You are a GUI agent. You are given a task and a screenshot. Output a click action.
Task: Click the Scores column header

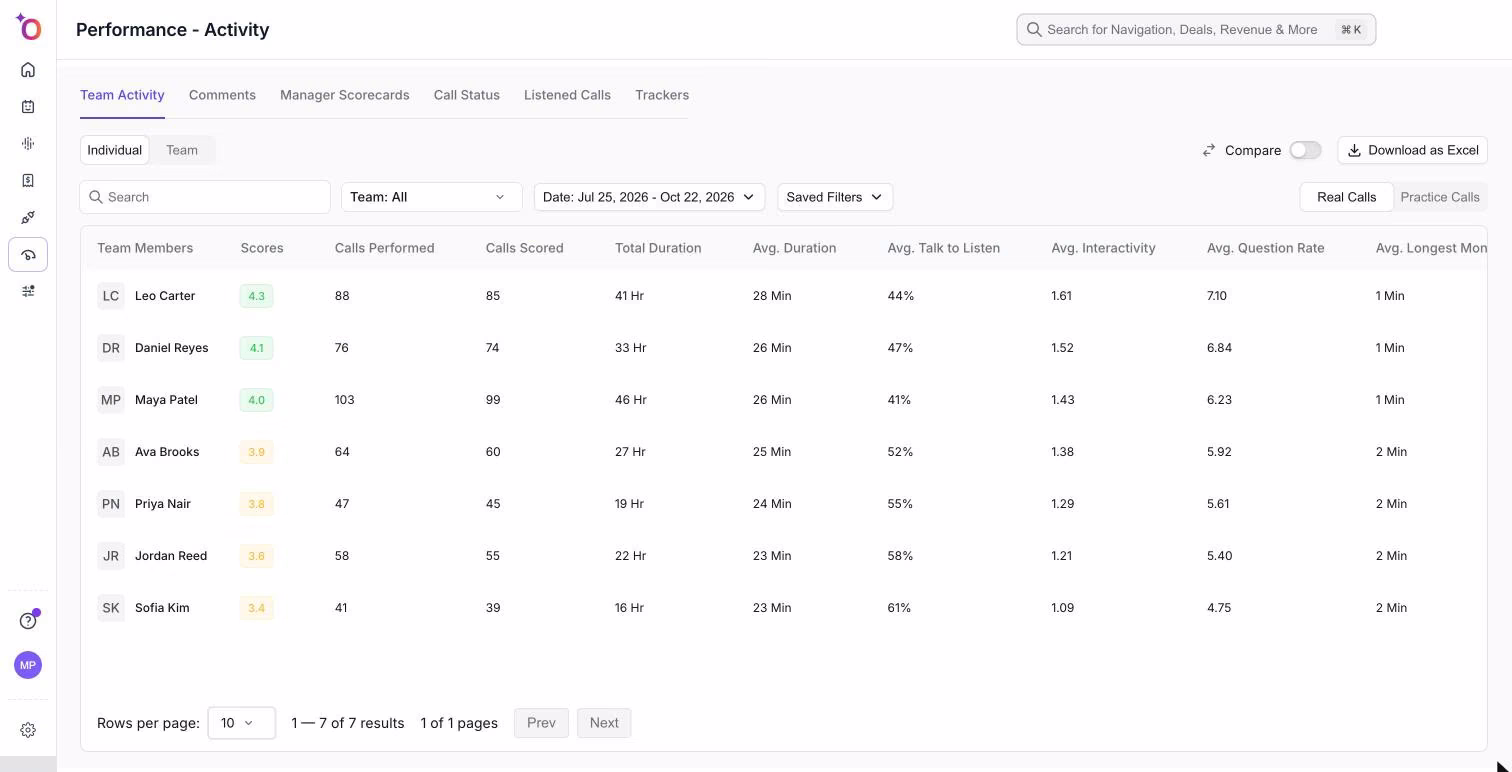tap(262, 248)
